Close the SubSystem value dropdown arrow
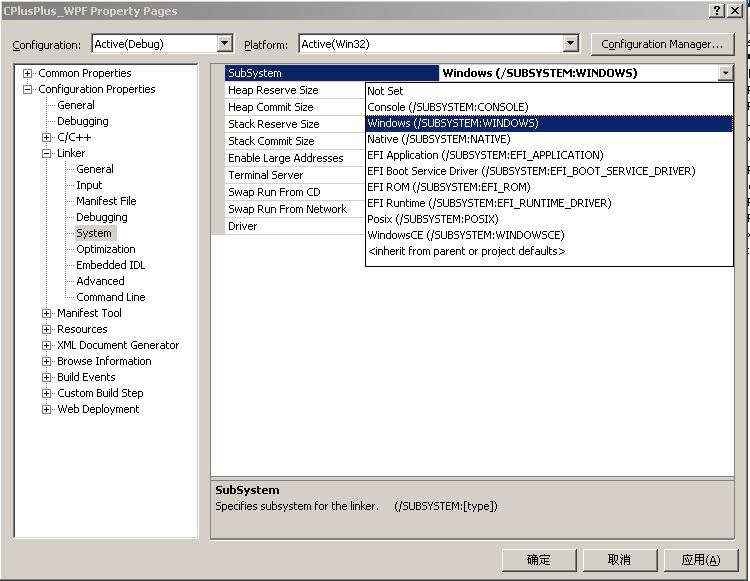This screenshot has height=581, width=750. 726,73
